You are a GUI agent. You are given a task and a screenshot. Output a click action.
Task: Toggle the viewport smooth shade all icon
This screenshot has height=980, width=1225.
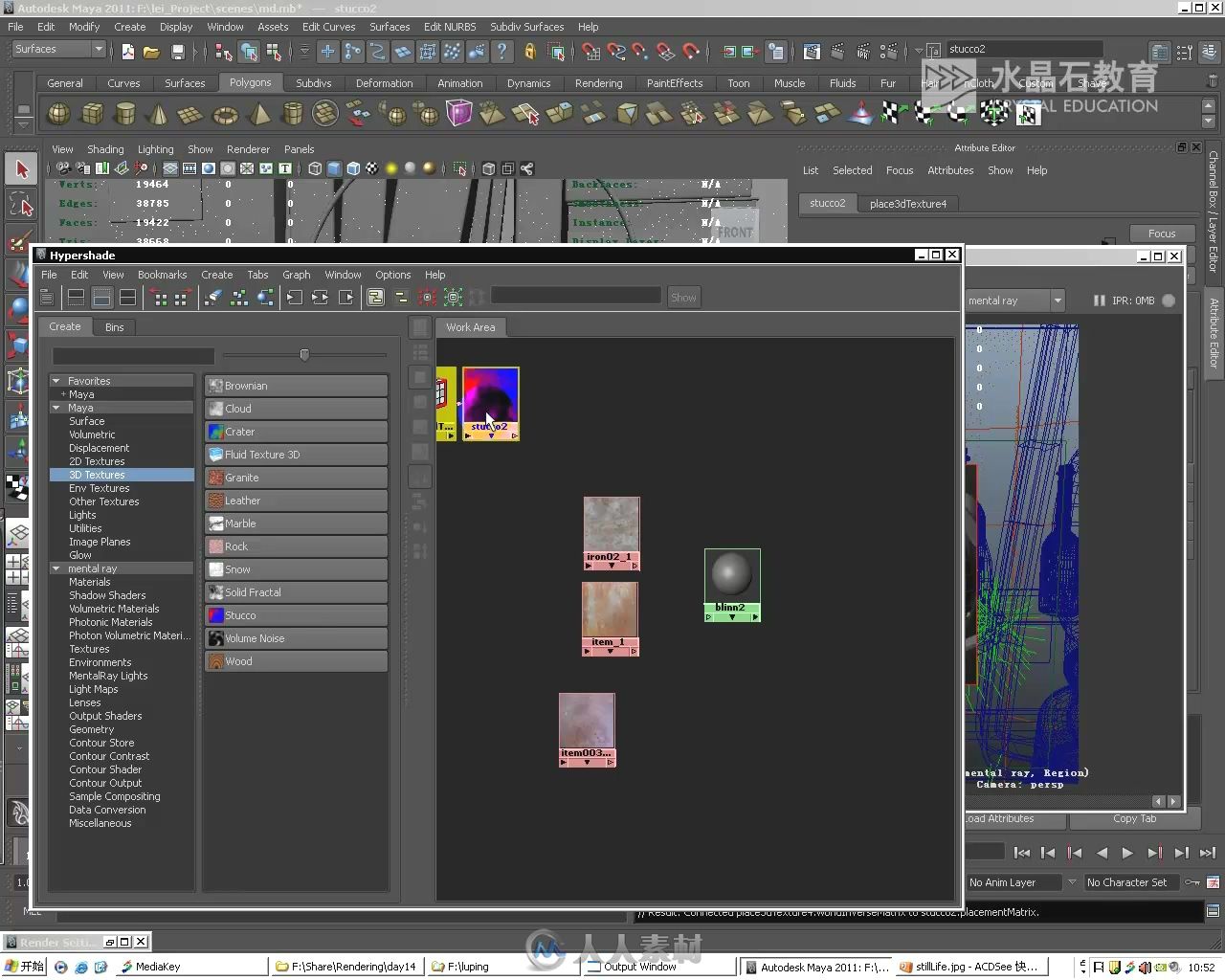point(334,168)
